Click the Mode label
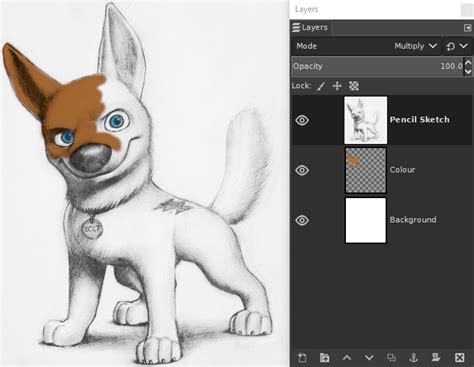 click(306, 46)
